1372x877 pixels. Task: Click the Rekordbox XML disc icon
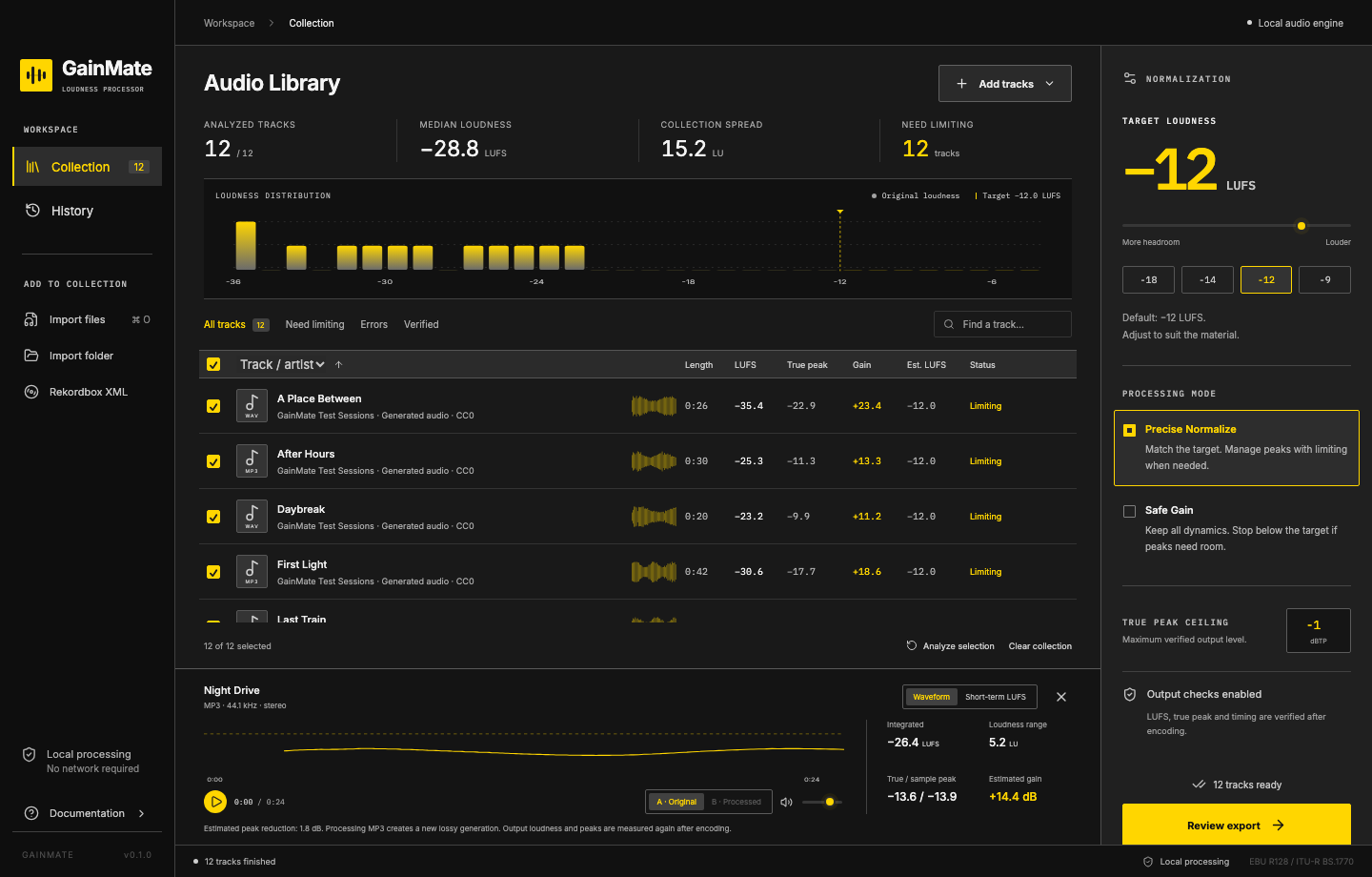click(x=31, y=392)
